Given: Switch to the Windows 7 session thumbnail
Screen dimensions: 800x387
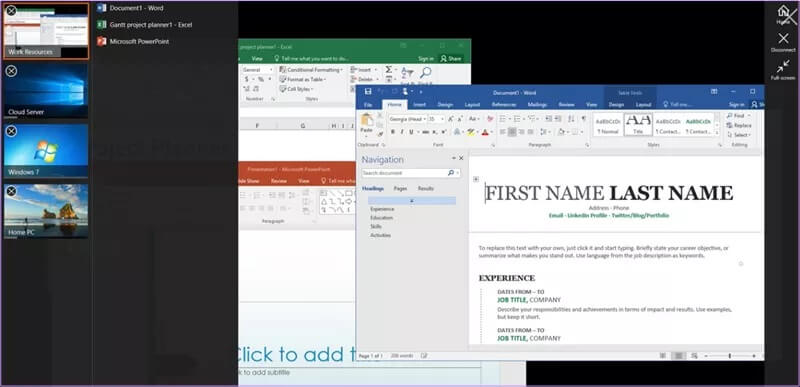Looking at the screenshot, I should point(46,151).
